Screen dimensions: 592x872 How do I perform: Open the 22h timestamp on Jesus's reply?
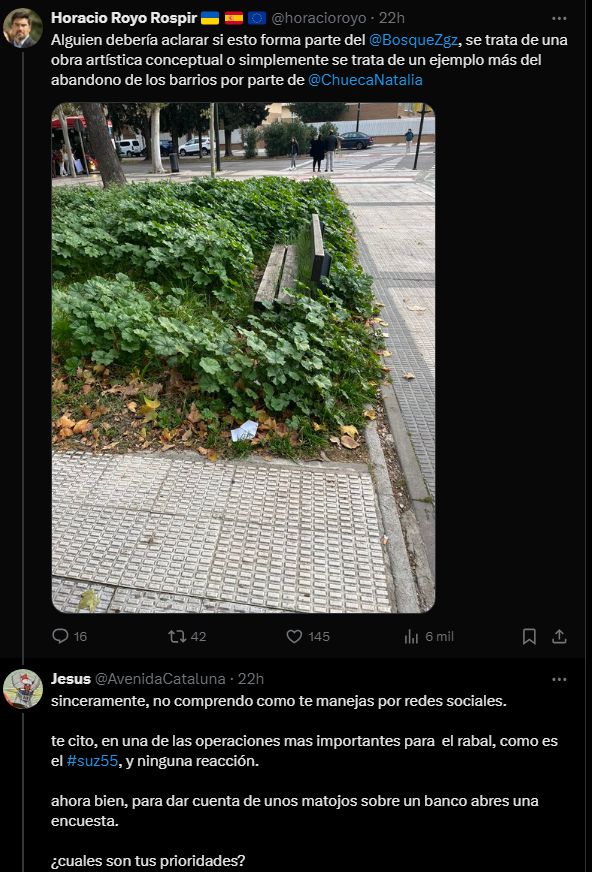pyautogui.click(x=251, y=678)
